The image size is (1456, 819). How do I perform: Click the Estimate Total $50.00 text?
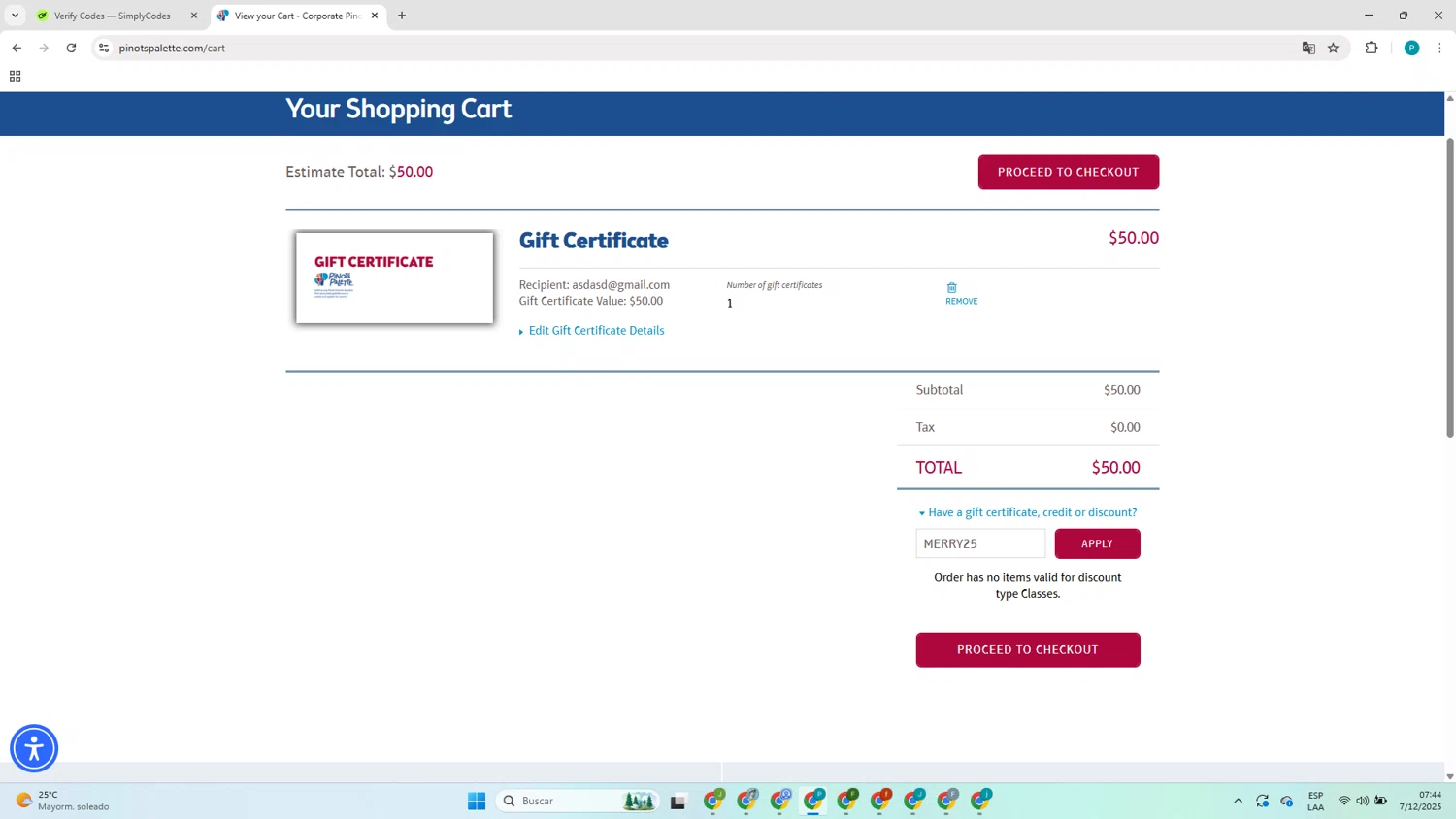tap(359, 172)
